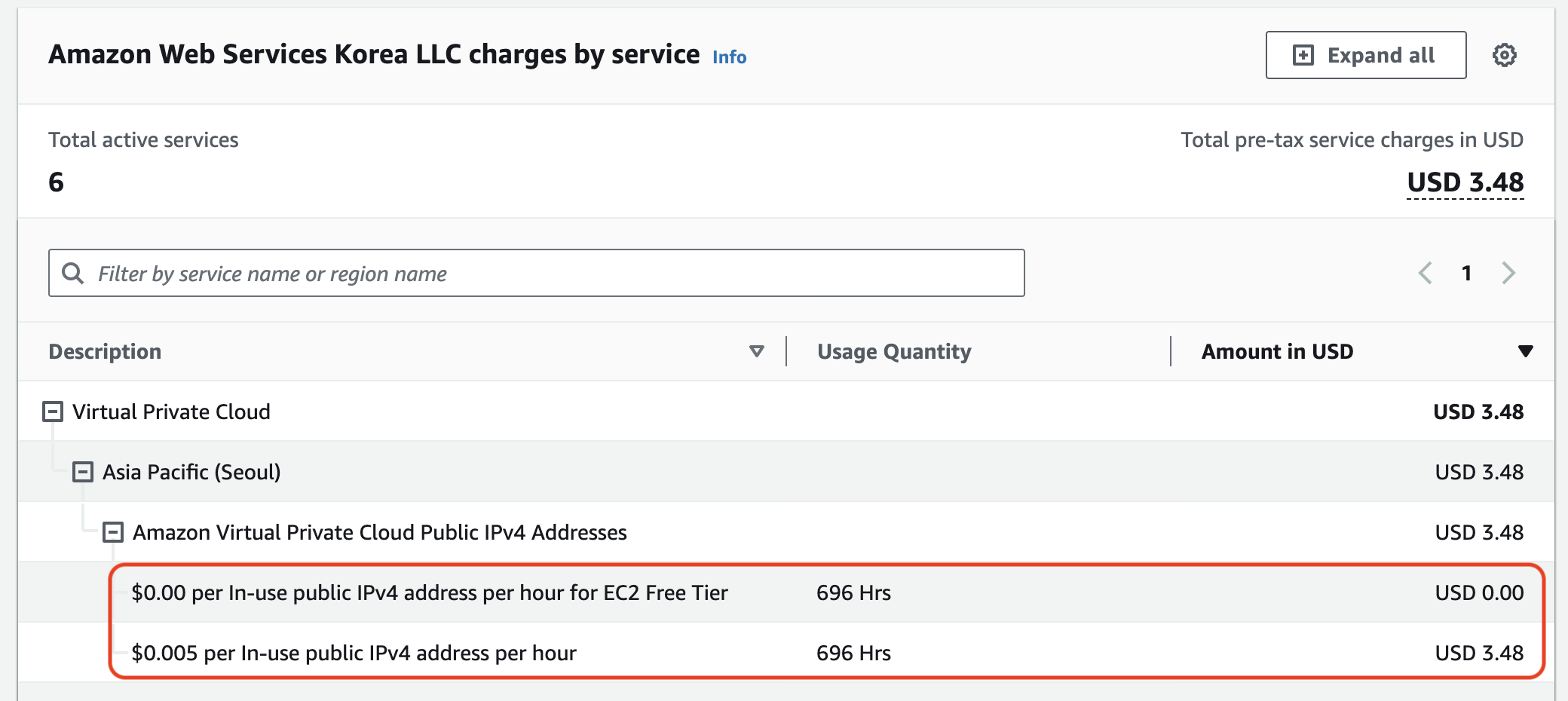This screenshot has height=701, width=1568.
Task: Click the Amount in USD header label
Action: [x=1277, y=351]
